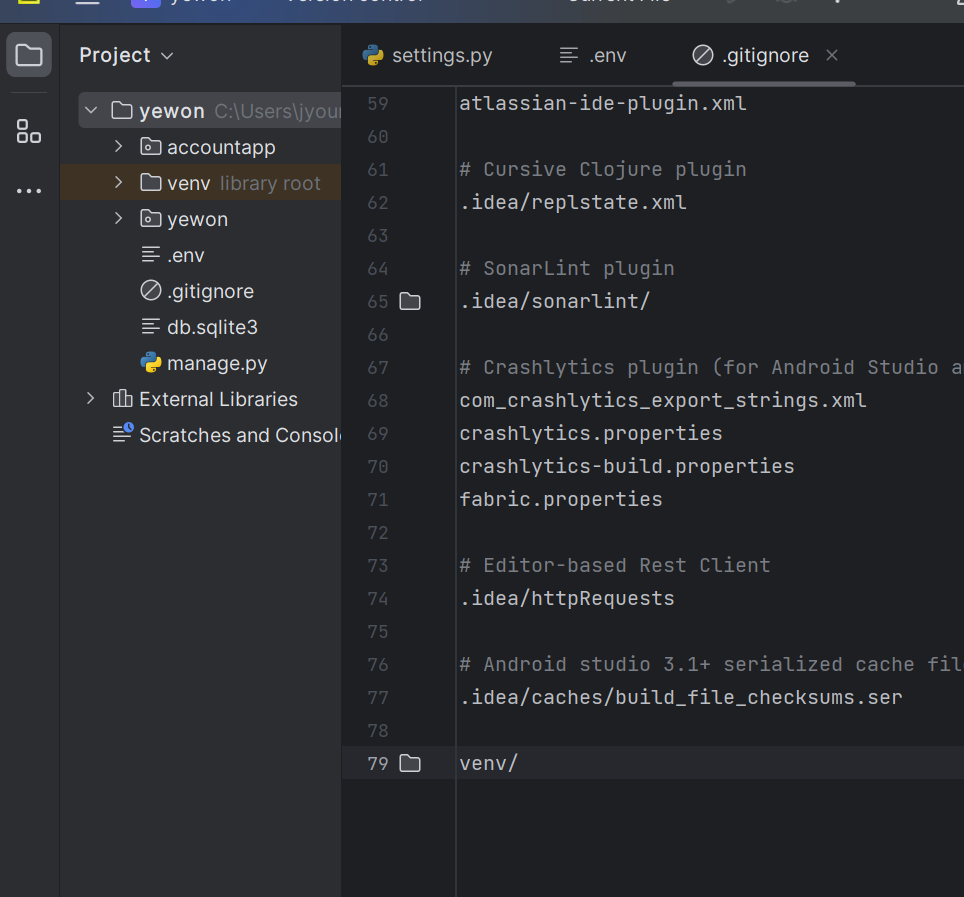964x897 pixels.
Task: Click the Python icon beside manage.py
Action: [x=151, y=363]
